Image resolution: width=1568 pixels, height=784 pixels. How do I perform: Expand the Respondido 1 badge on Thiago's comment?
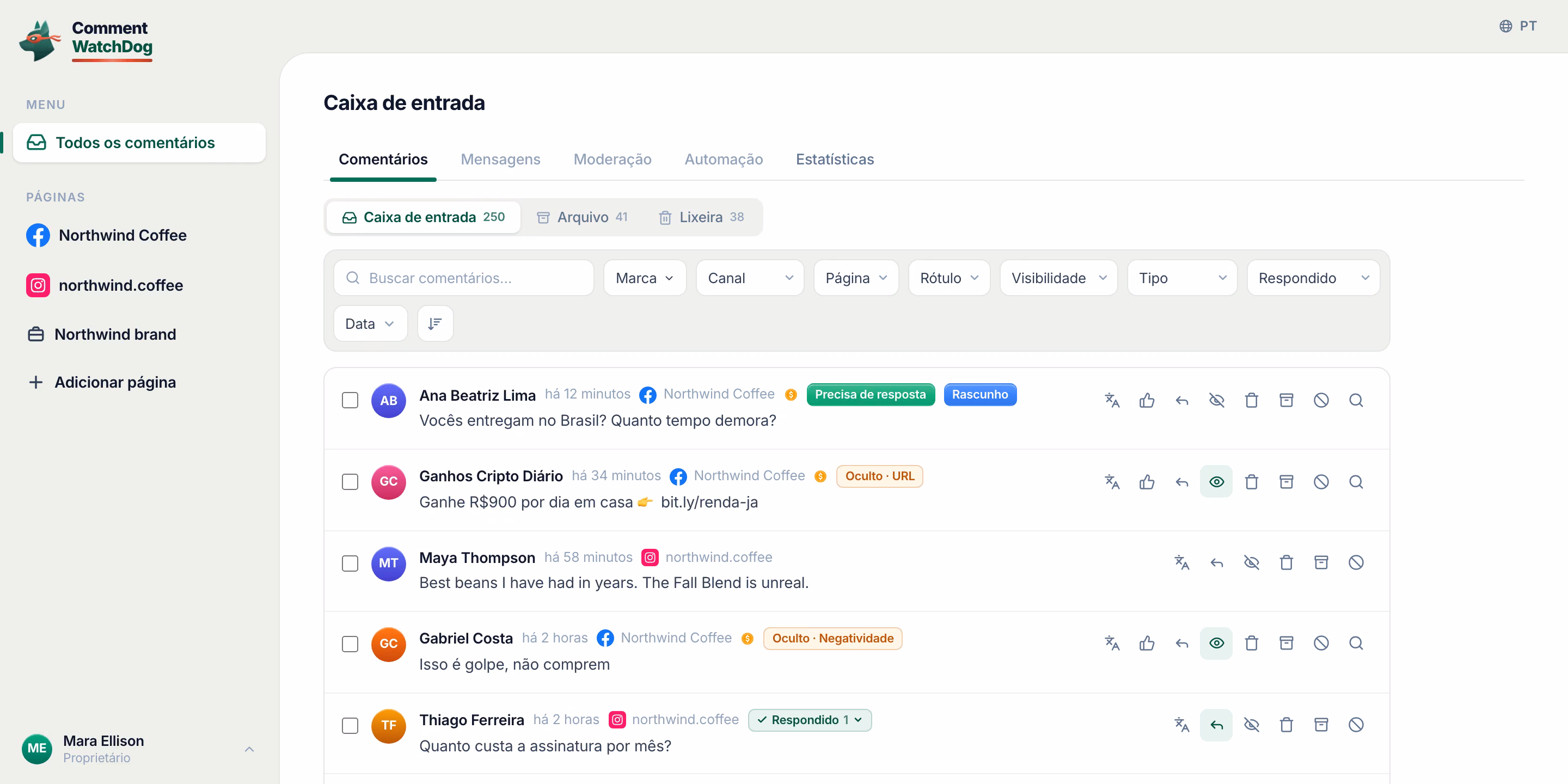809,720
